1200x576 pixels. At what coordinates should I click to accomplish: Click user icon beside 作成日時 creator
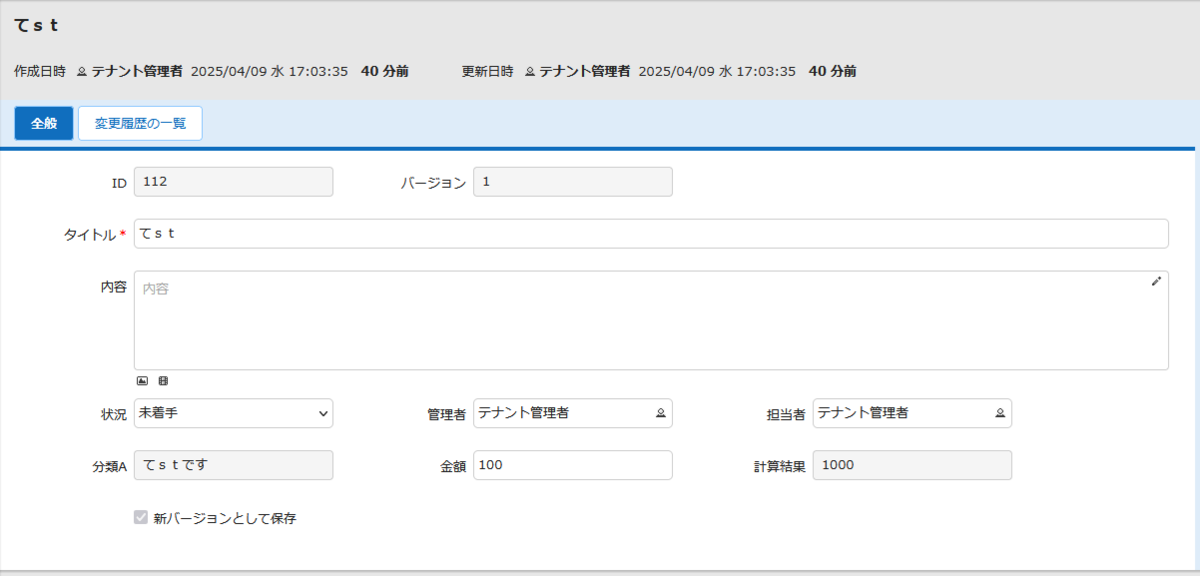pyautogui.click(x=82, y=72)
